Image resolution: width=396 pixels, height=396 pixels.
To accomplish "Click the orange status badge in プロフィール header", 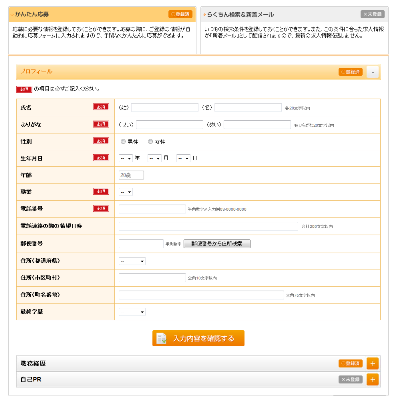I will (x=351, y=72).
